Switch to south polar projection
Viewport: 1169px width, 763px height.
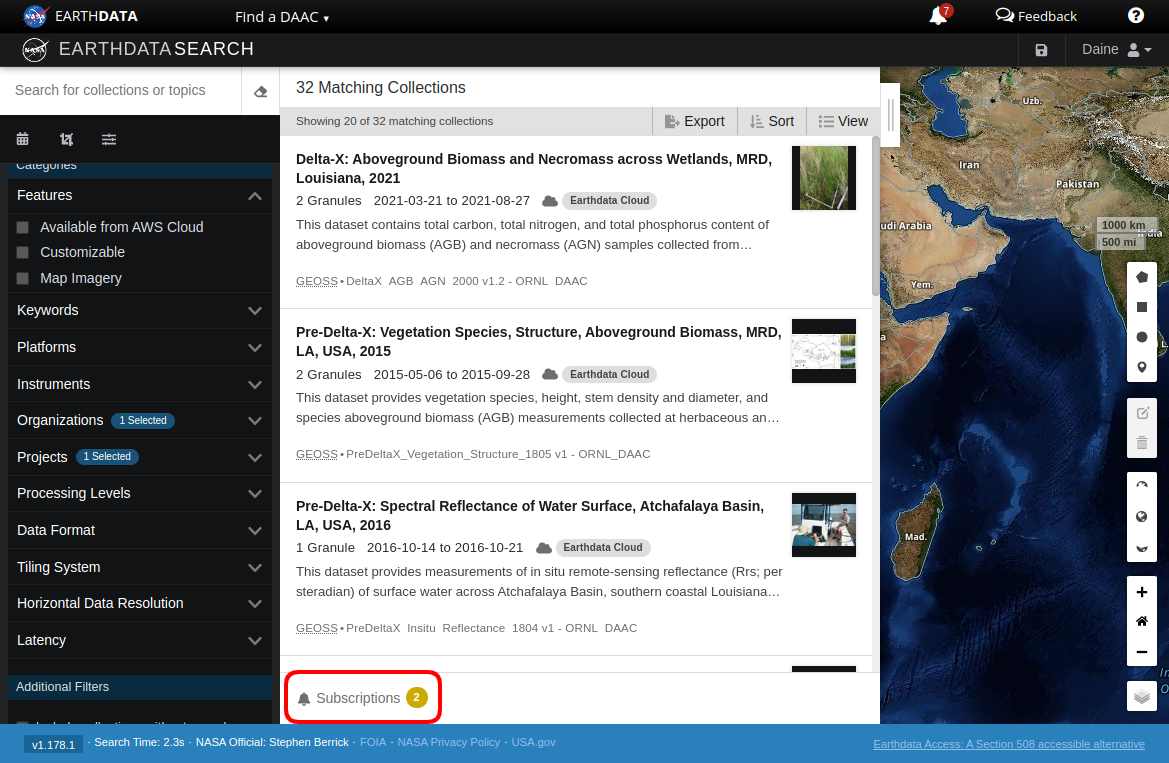(x=1141, y=547)
